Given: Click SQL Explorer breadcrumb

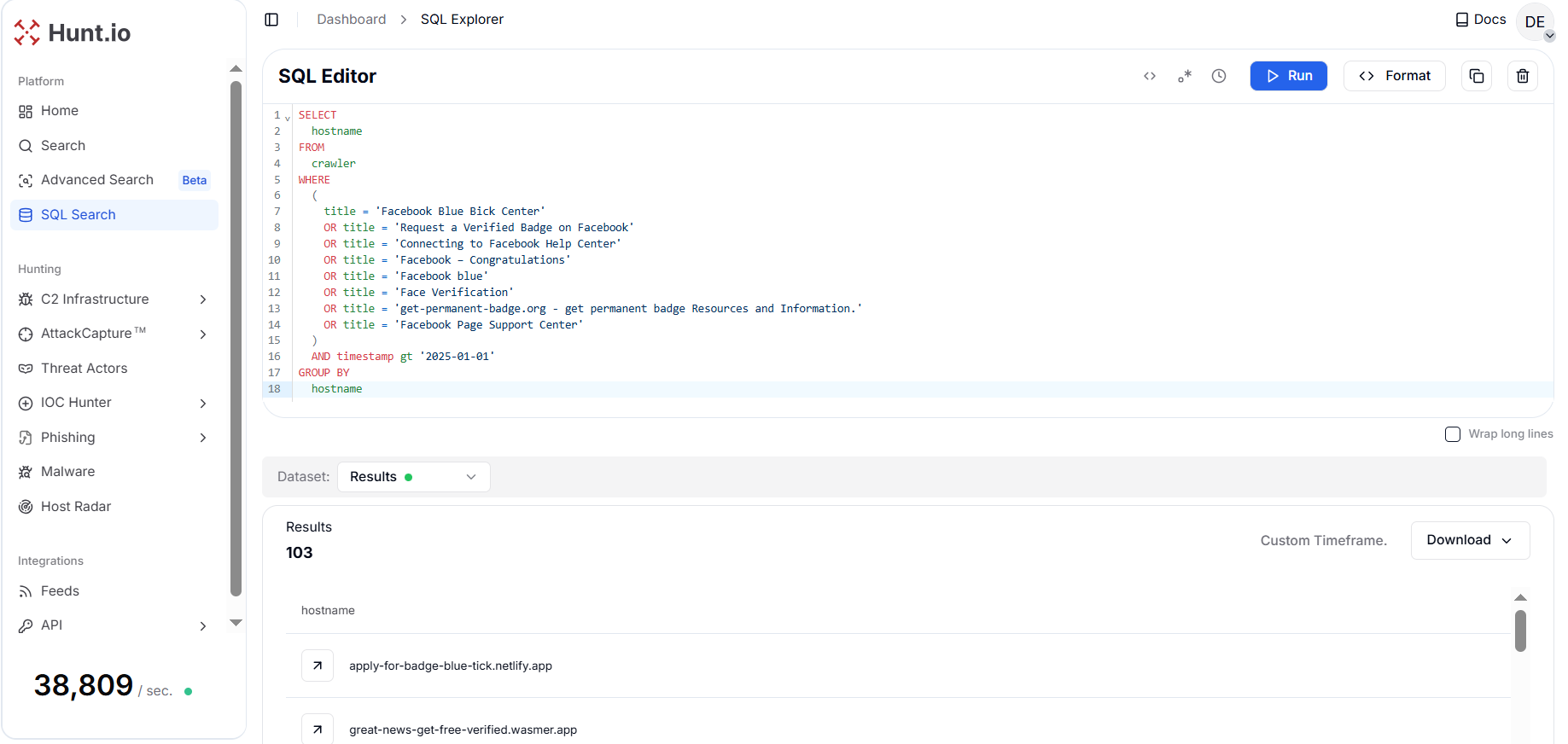Looking at the screenshot, I should click(x=462, y=20).
